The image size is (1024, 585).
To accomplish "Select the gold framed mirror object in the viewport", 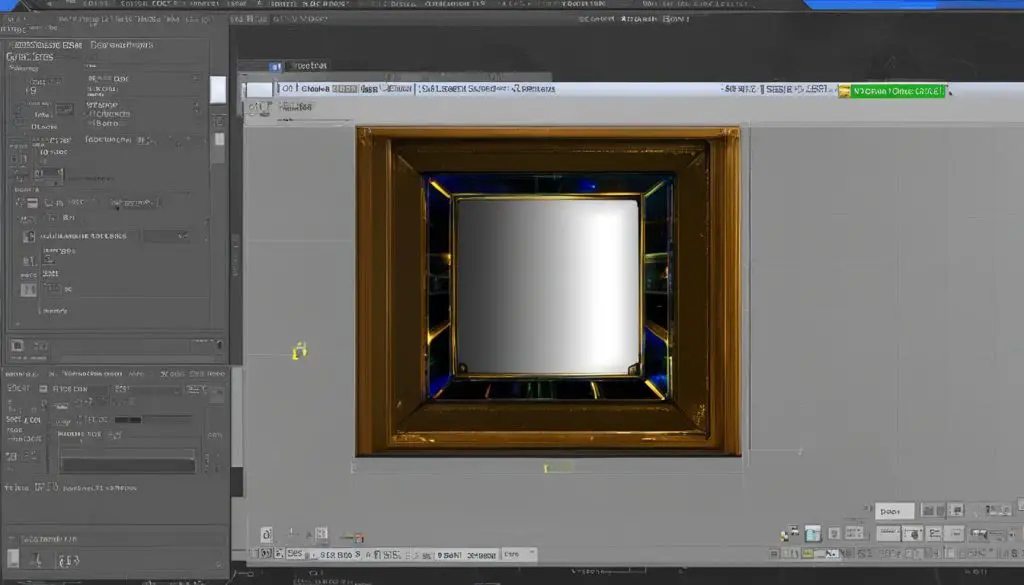I will tap(549, 291).
